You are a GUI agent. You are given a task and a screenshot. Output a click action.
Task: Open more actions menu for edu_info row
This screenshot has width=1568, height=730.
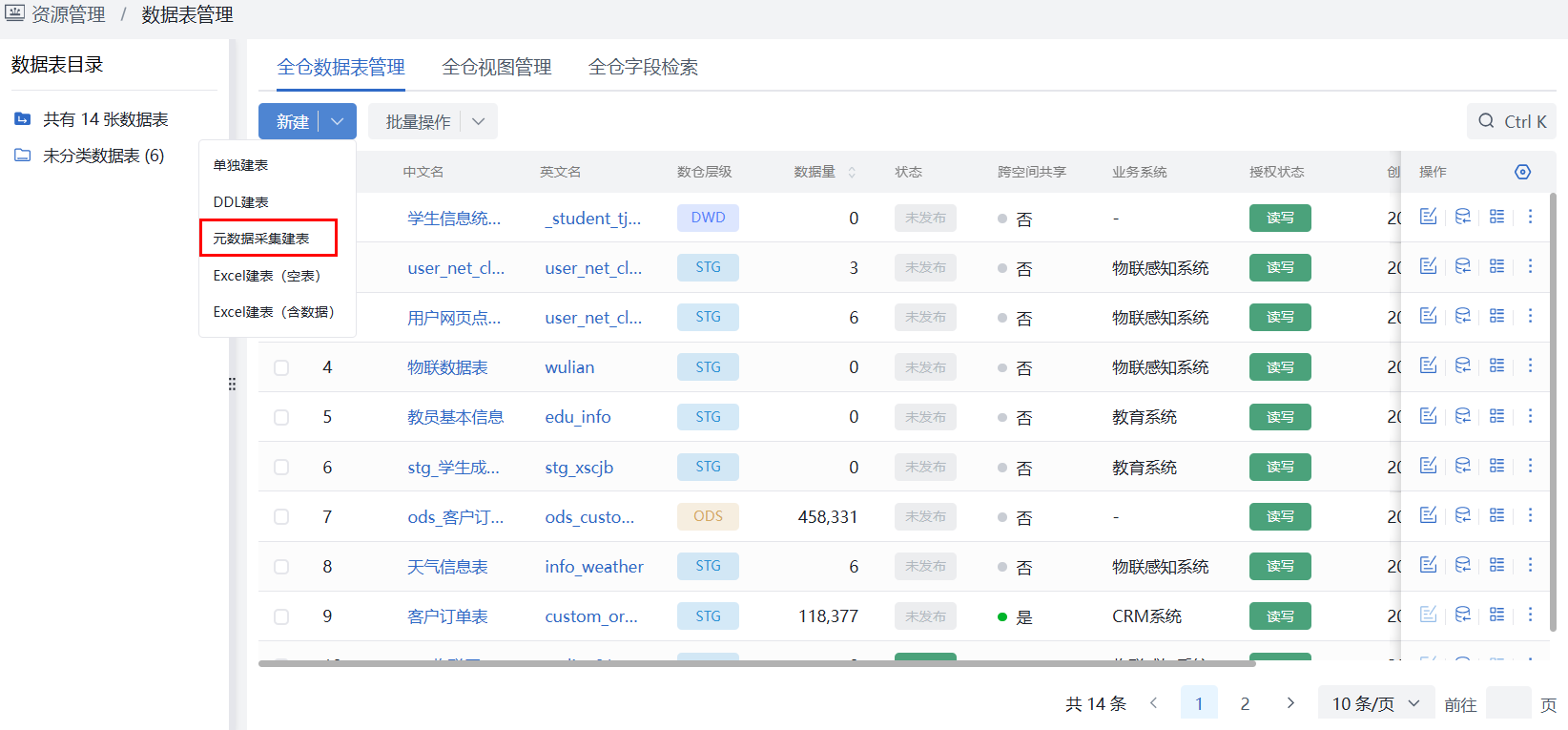[x=1530, y=416]
